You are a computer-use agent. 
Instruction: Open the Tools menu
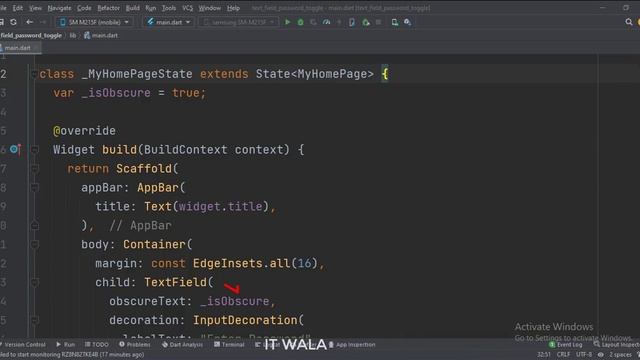click(169, 8)
